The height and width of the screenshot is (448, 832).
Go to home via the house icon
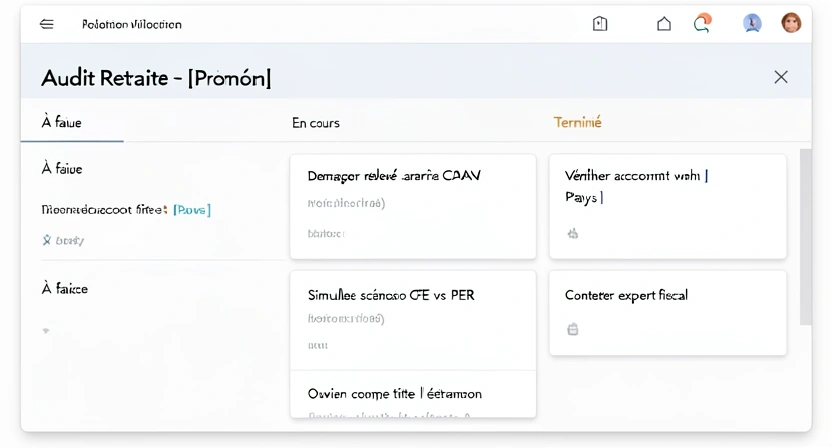[x=664, y=24]
